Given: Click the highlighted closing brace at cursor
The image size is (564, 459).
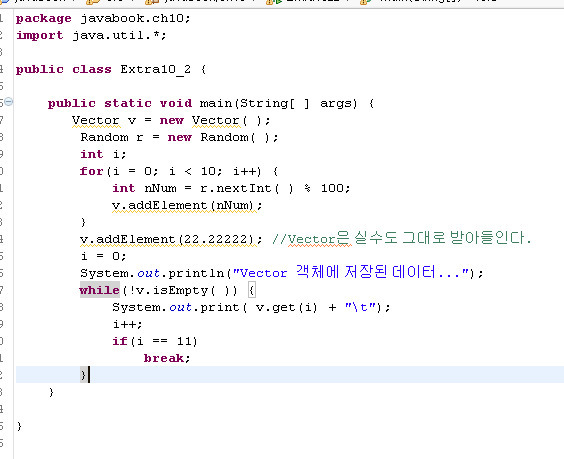Looking at the screenshot, I should point(83,375).
